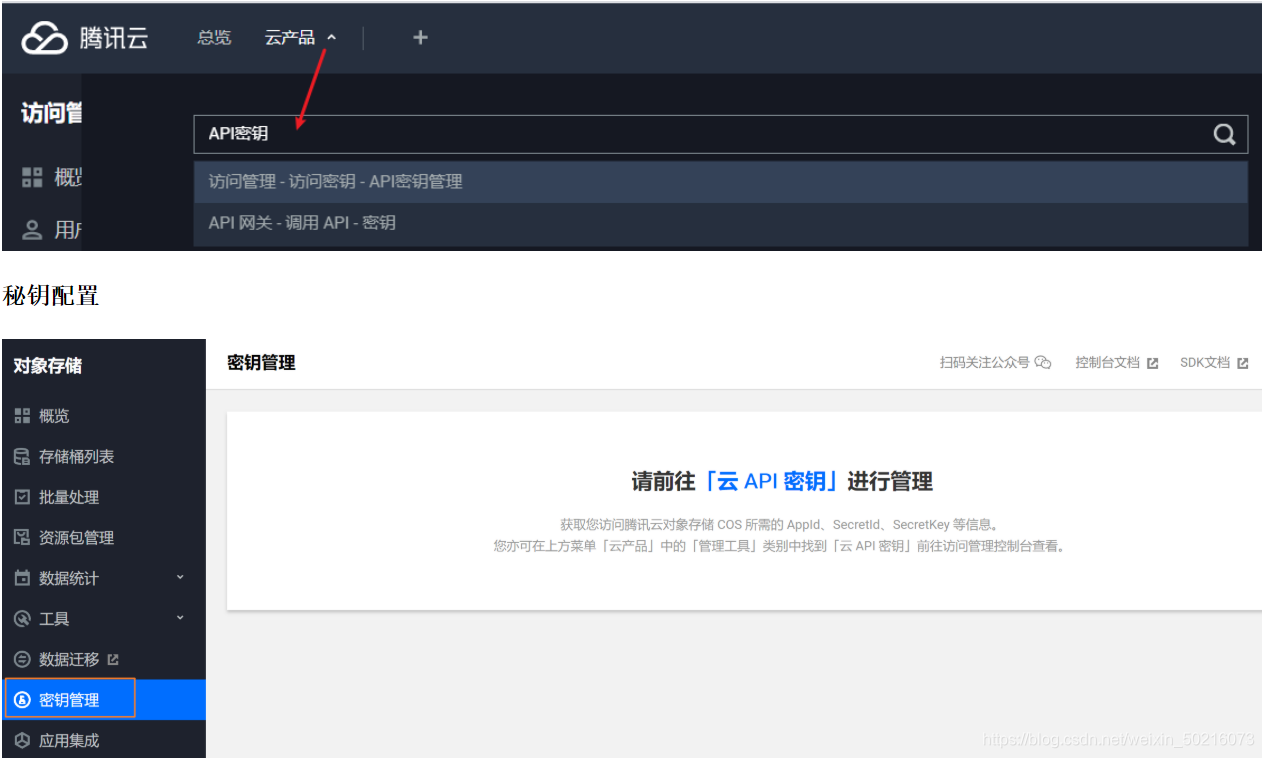
Task: Click the key icon beside 密钥管理
Action: (22, 700)
